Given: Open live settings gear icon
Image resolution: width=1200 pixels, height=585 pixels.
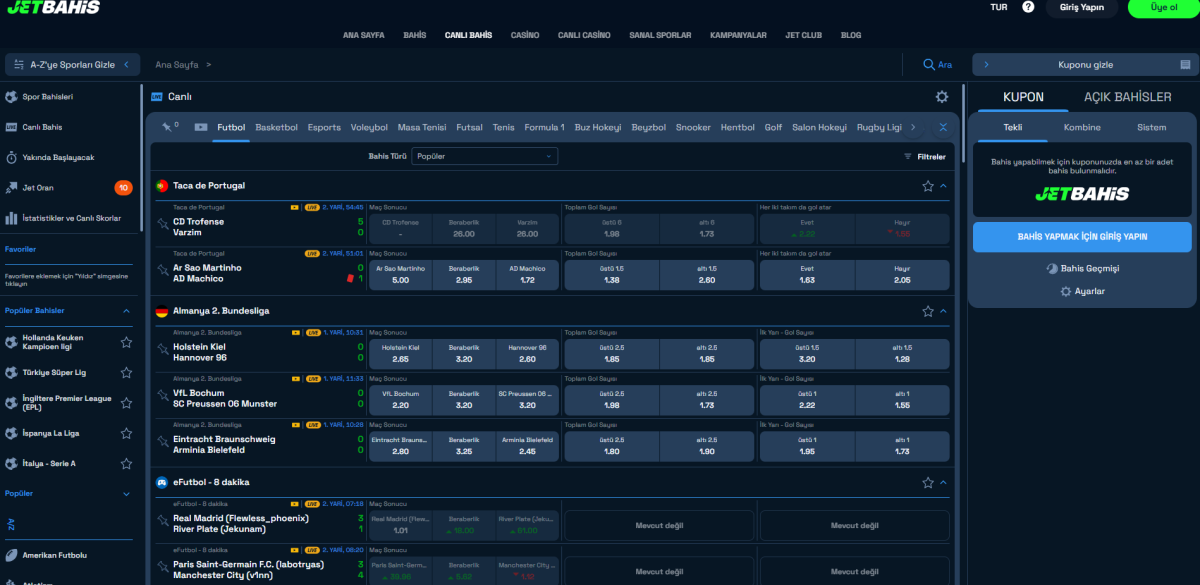Looking at the screenshot, I should pos(941,97).
